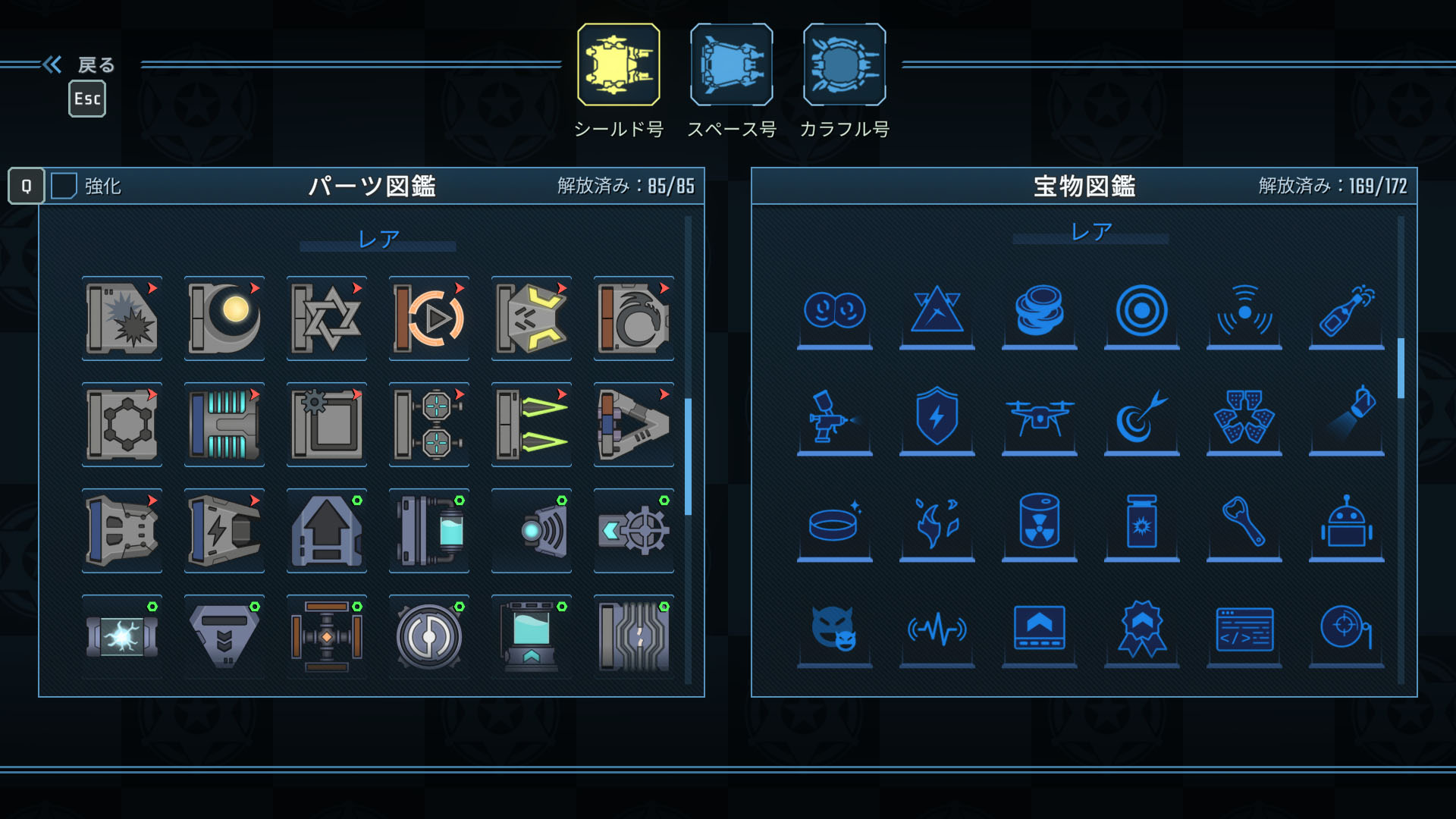Click the treasure catalog scrollbar thumb
1456x819 pixels.
coord(1401,368)
